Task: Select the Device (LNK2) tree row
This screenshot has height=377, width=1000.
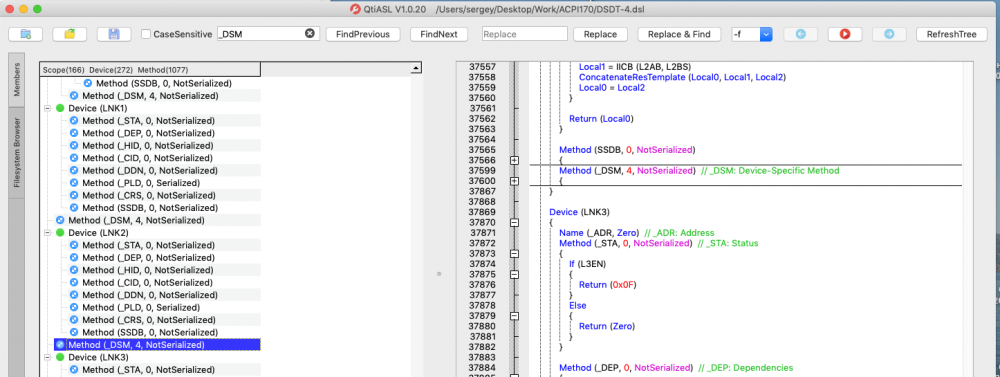Action: point(98,233)
